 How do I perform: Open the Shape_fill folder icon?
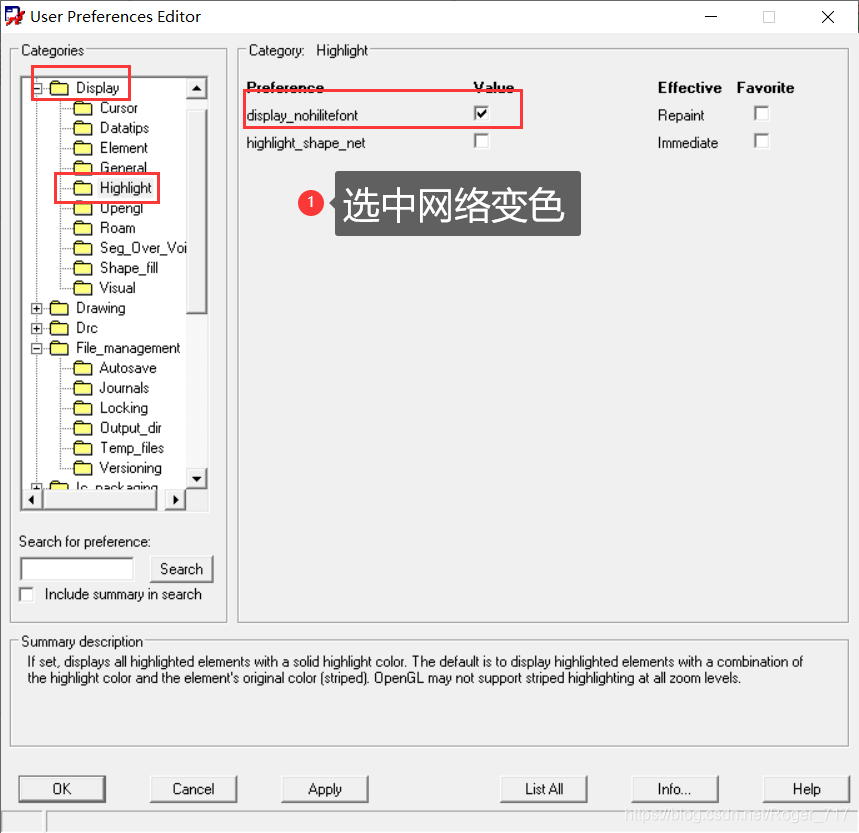tap(82, 268)
